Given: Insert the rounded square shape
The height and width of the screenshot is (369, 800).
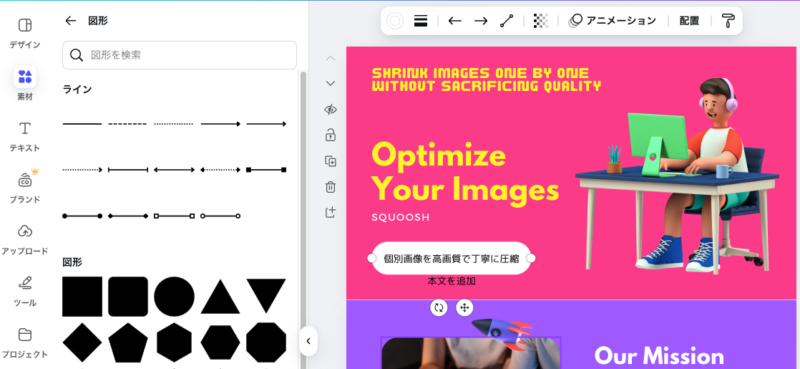Looking at the screenshot, I should (x=128, y=297).
